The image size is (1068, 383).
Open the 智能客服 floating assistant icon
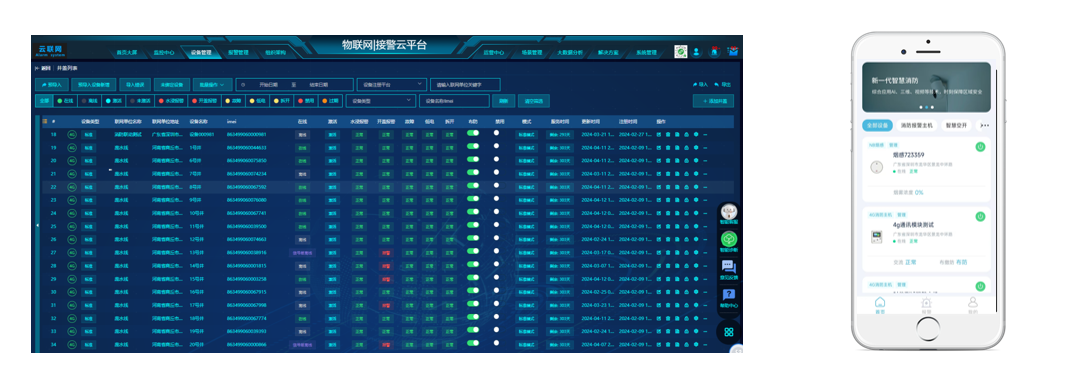(729, 212)
